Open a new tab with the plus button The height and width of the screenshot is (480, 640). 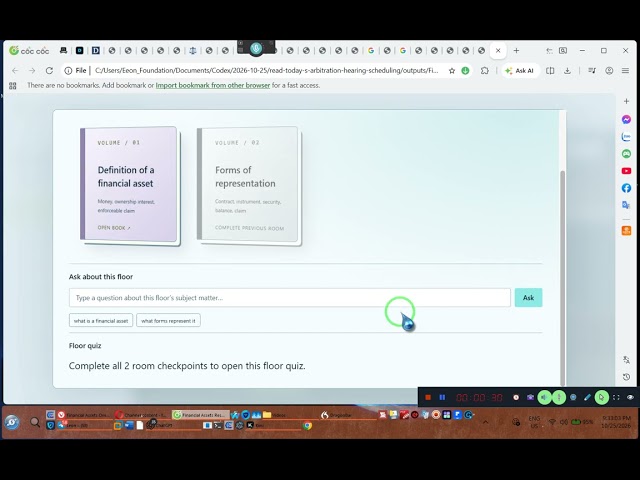click(516, 51)
